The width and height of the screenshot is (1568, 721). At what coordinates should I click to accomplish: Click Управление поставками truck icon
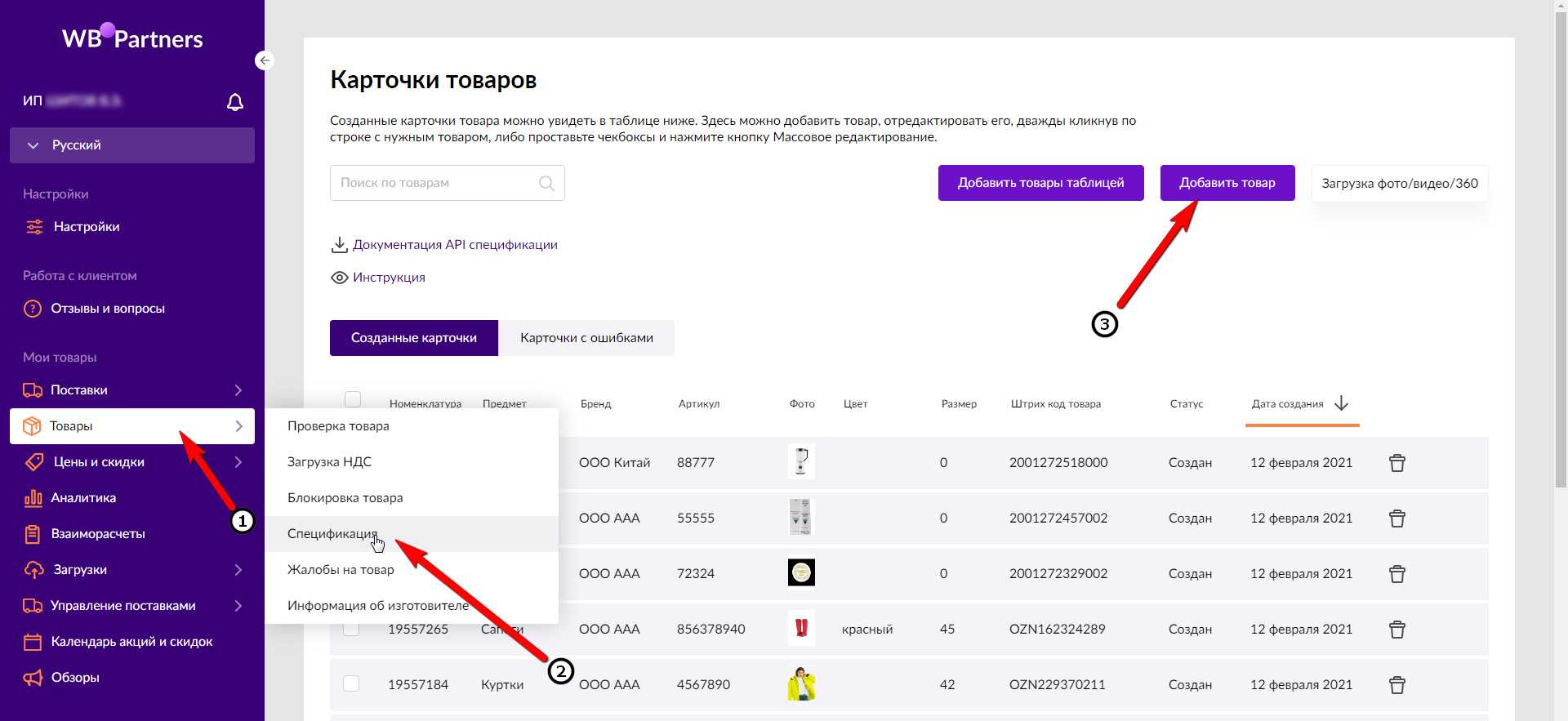tap(33, 606)
